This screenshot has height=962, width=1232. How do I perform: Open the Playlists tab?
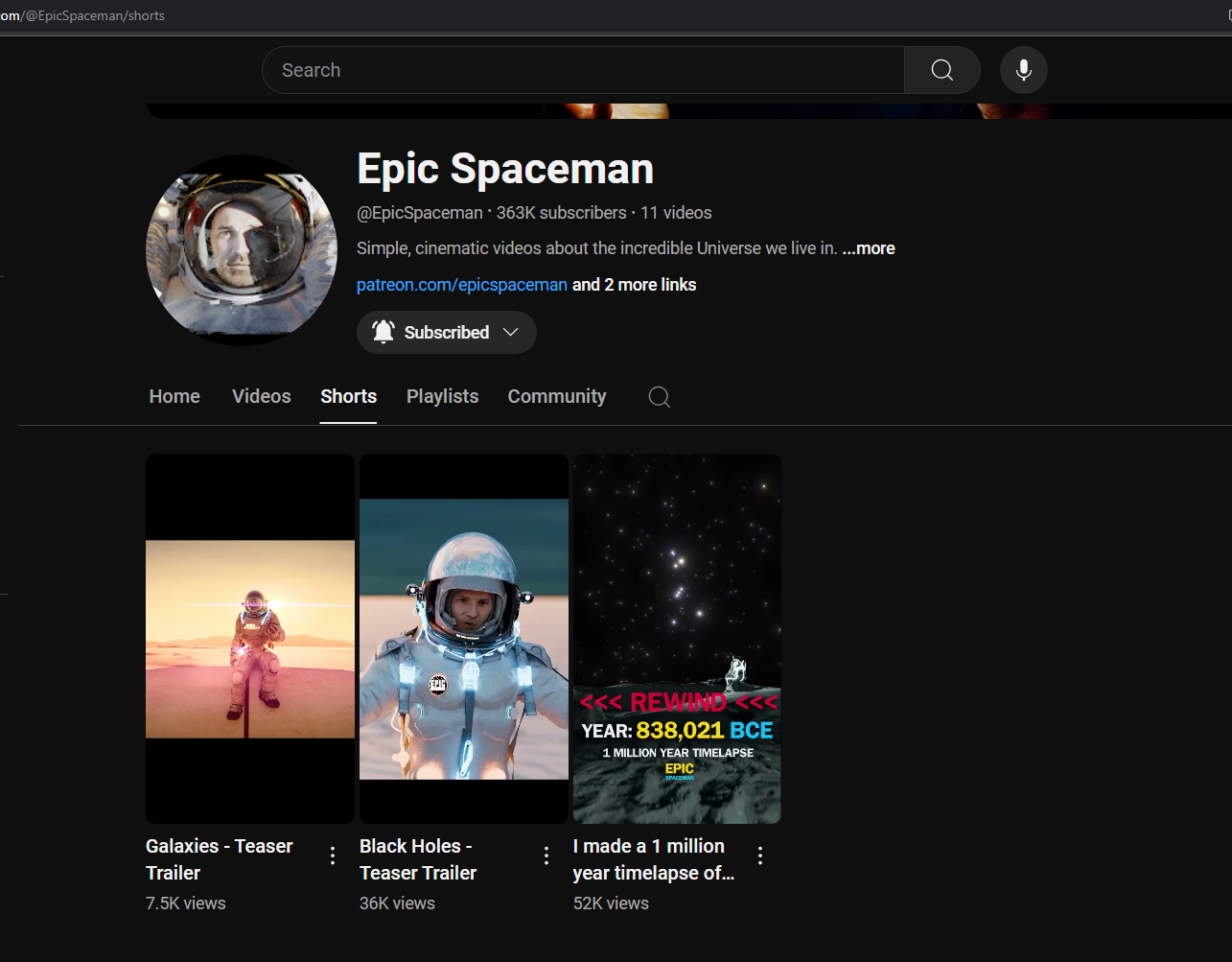pos(443,396)
